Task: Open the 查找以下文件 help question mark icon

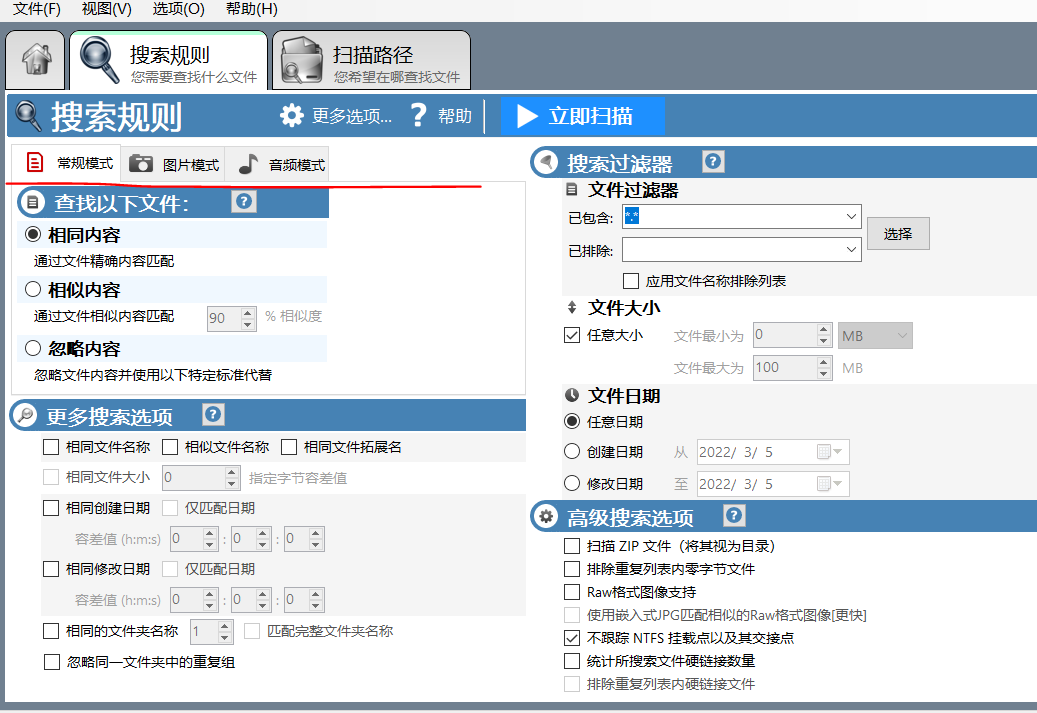Action: click(243, 202)
